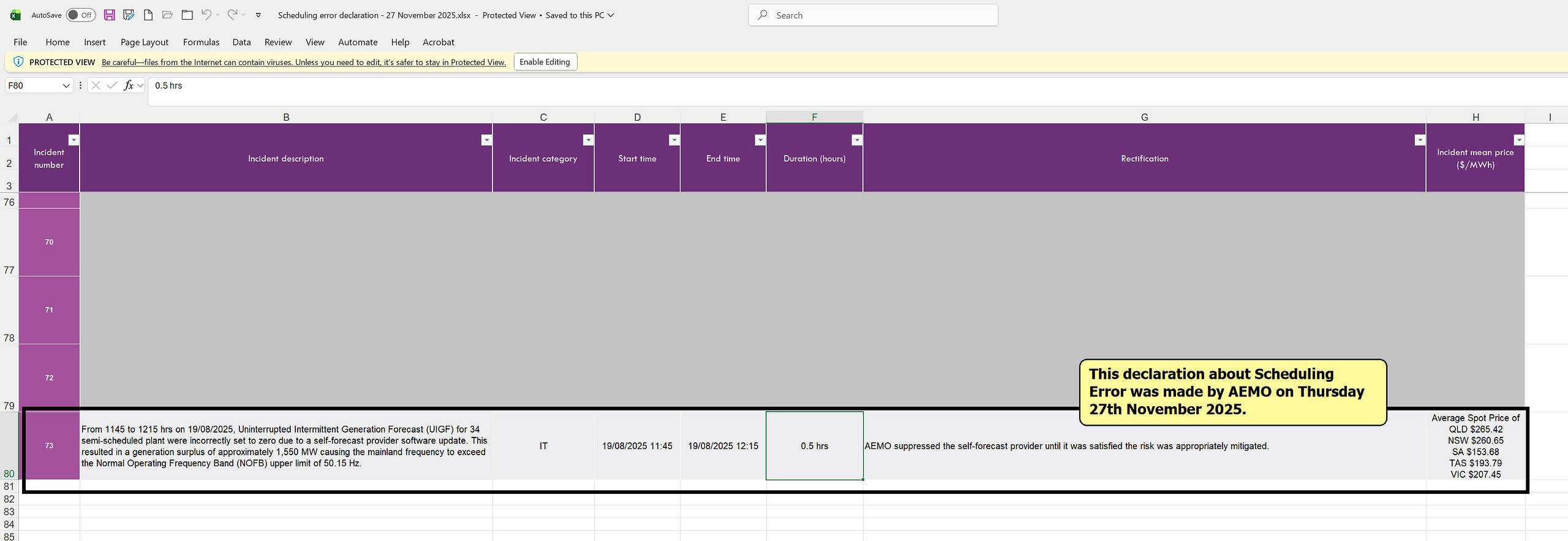Click the Protected View warning link
Image resolution: width=1568 pixels, height=541 pixels.
tap(303, 62)
